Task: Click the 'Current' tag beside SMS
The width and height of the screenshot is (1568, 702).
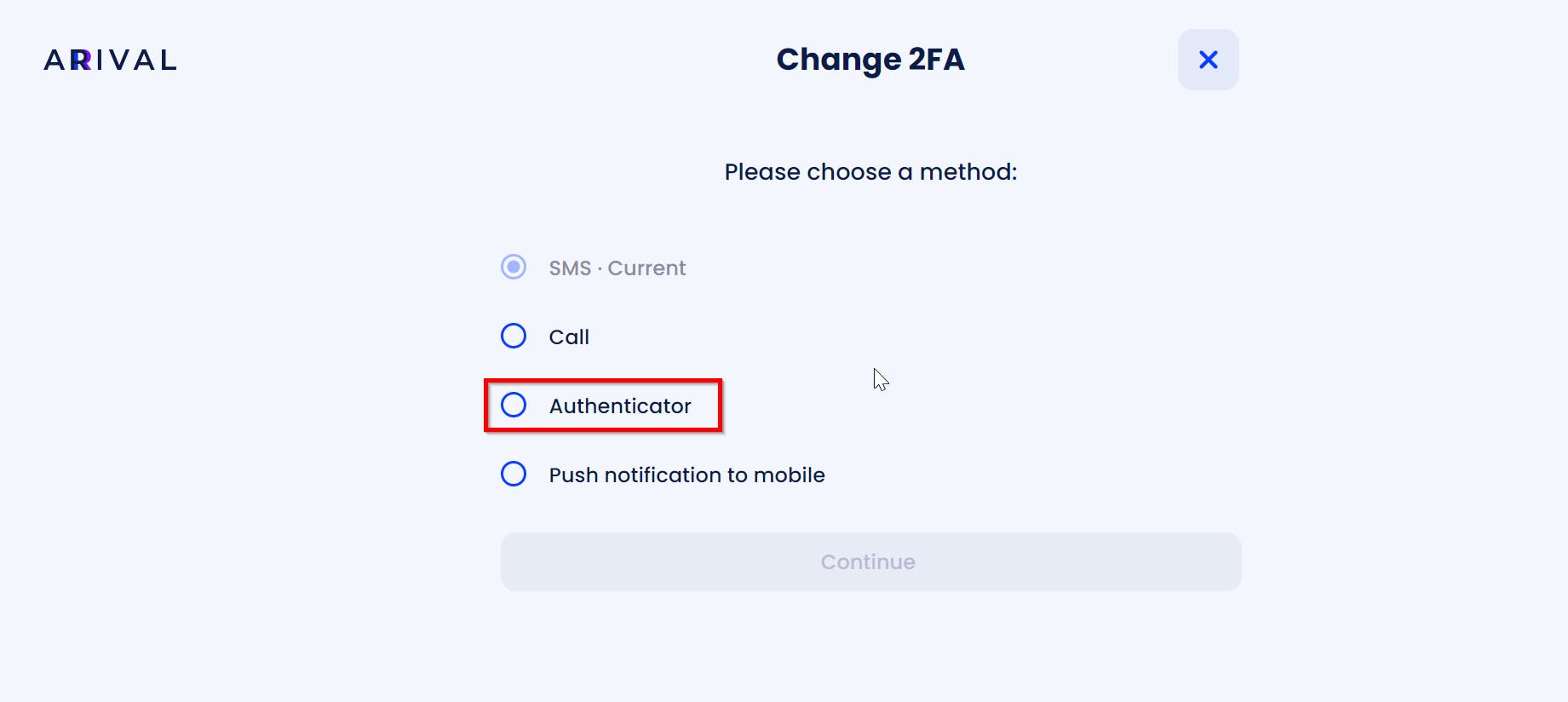Action: [646, 268]
